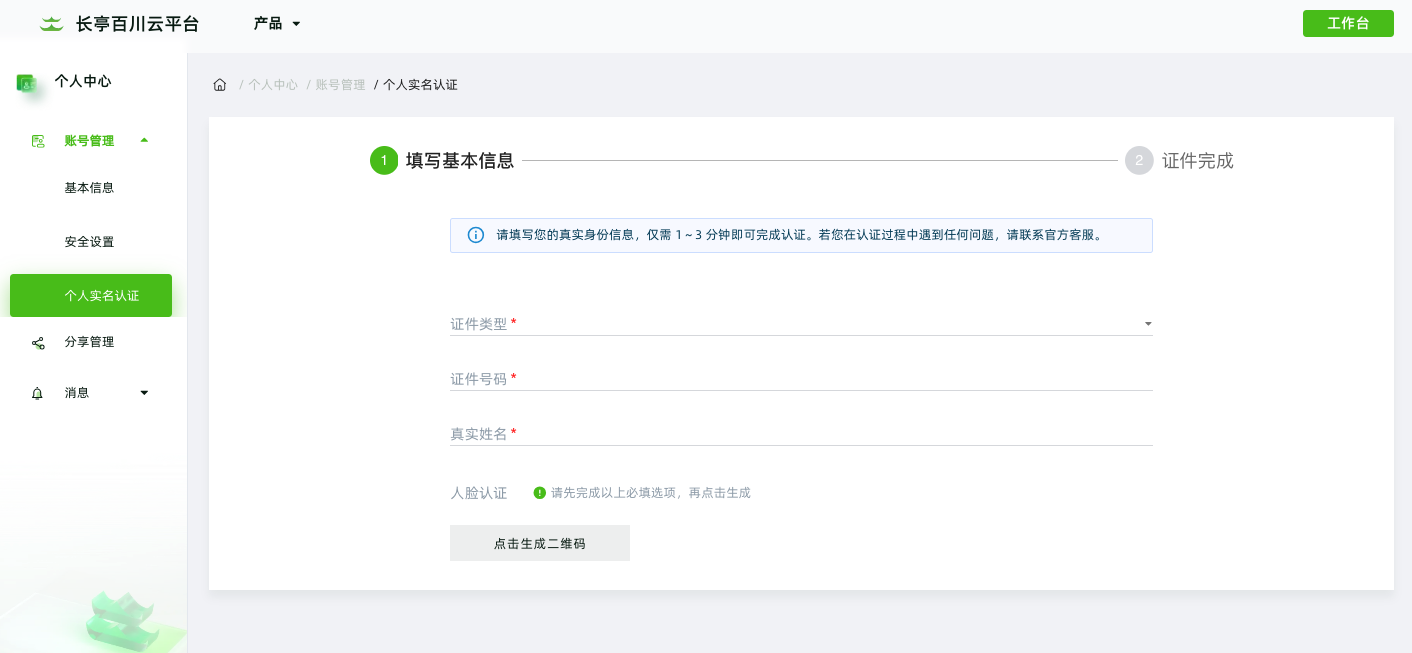
Task: Click the 点击生成二维码 button
Action: pyautogui.click(x=539, y=543)
